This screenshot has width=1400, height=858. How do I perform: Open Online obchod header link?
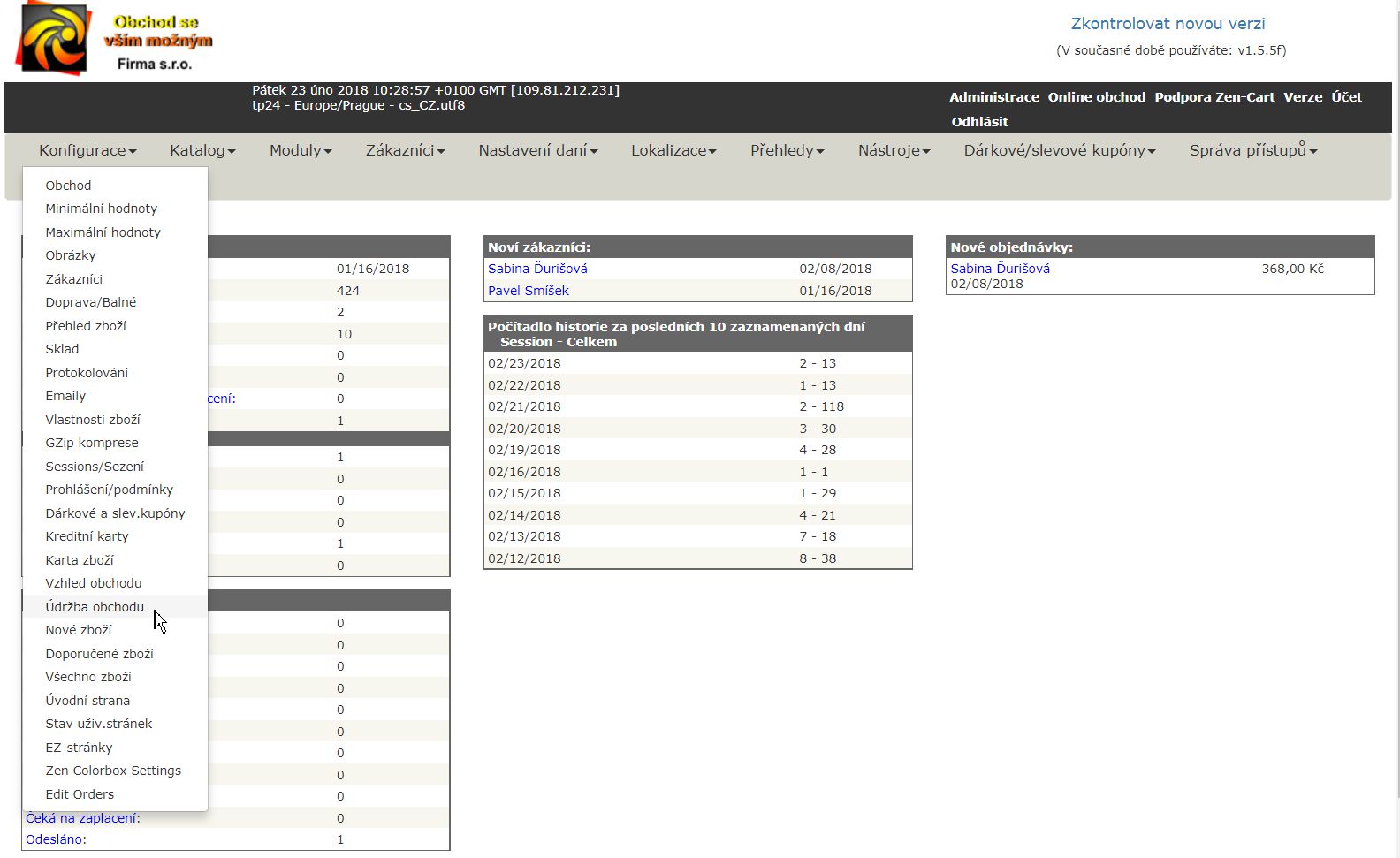click(1096, 97)
